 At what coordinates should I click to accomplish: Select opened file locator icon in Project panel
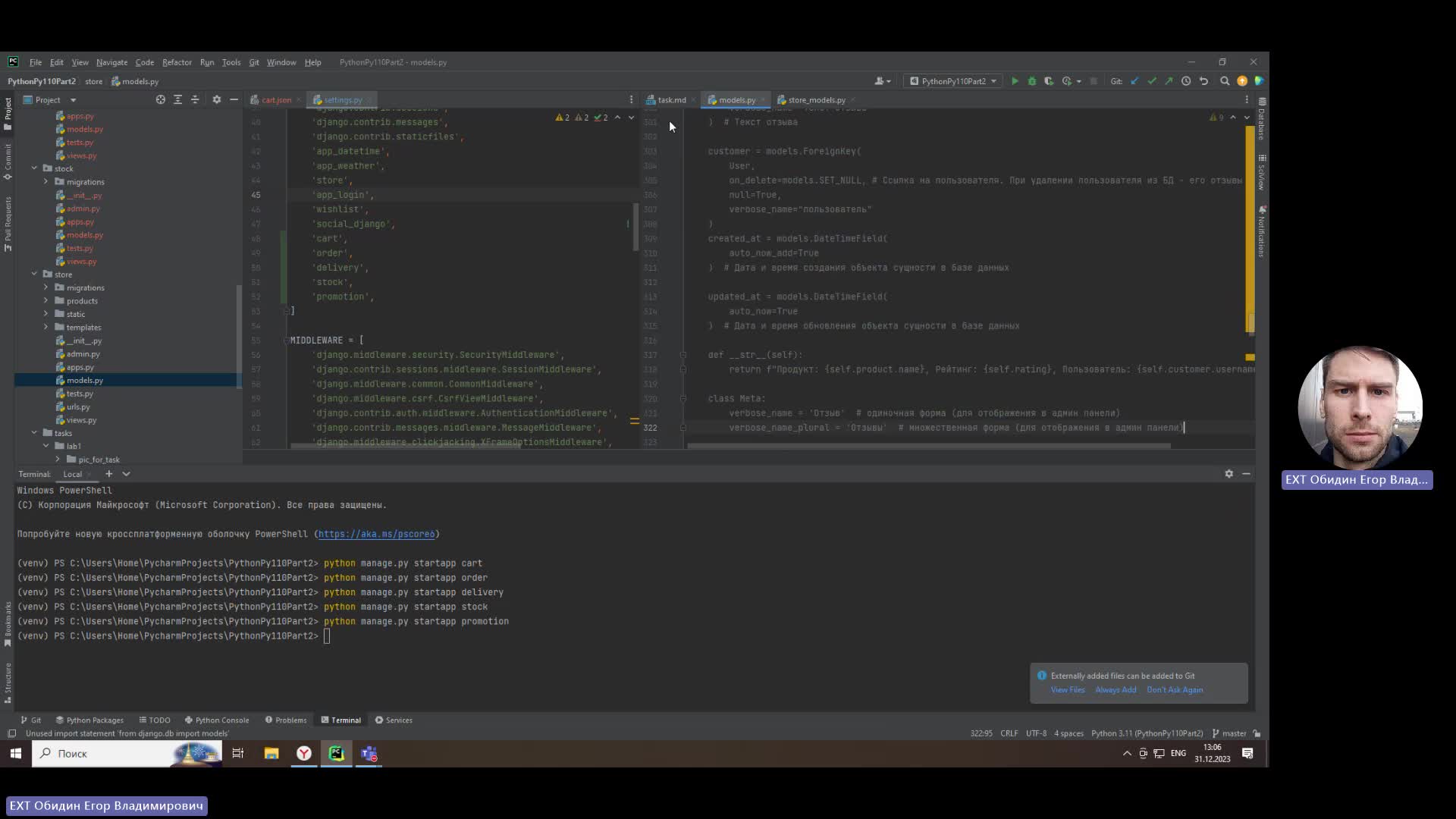click(x=160, y=100)
